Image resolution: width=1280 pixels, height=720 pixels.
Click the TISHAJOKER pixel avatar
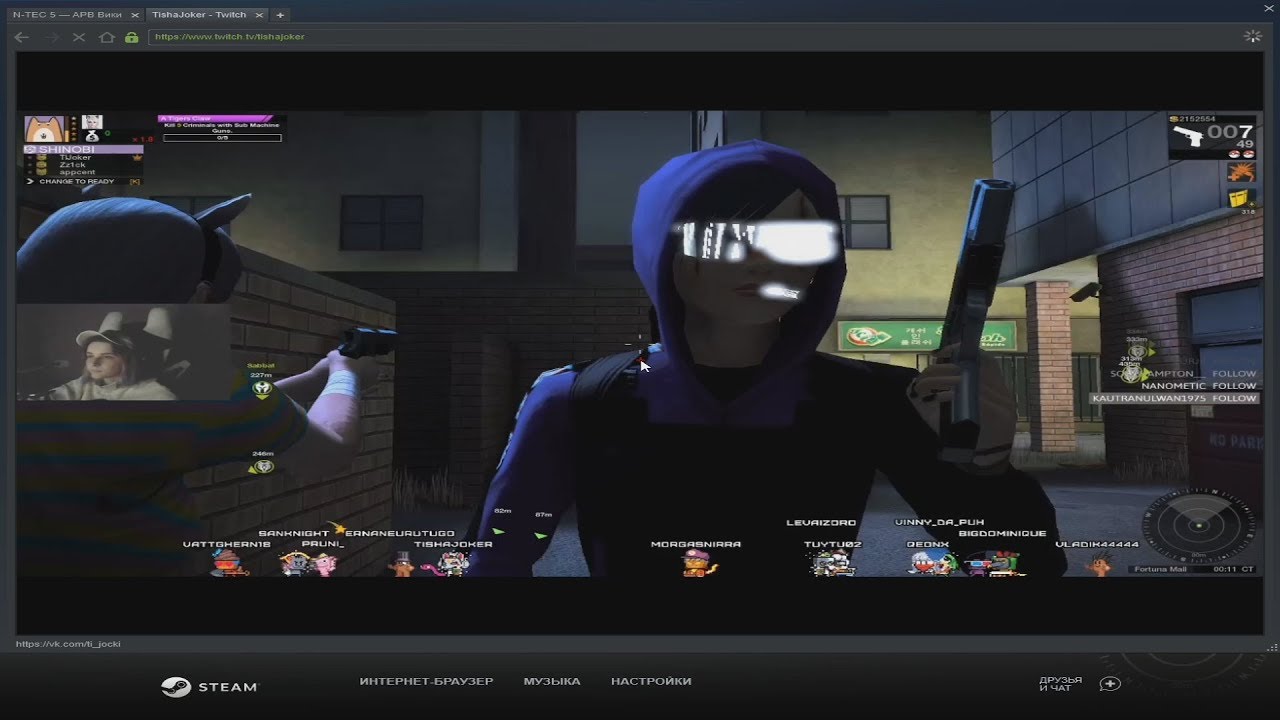452,564
